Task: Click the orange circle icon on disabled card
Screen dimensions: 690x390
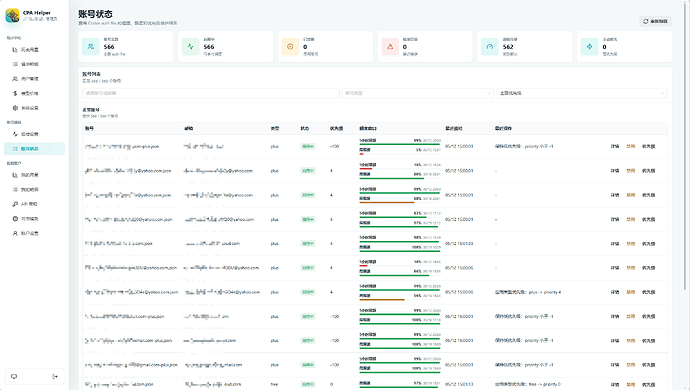Action: point(290,47)
